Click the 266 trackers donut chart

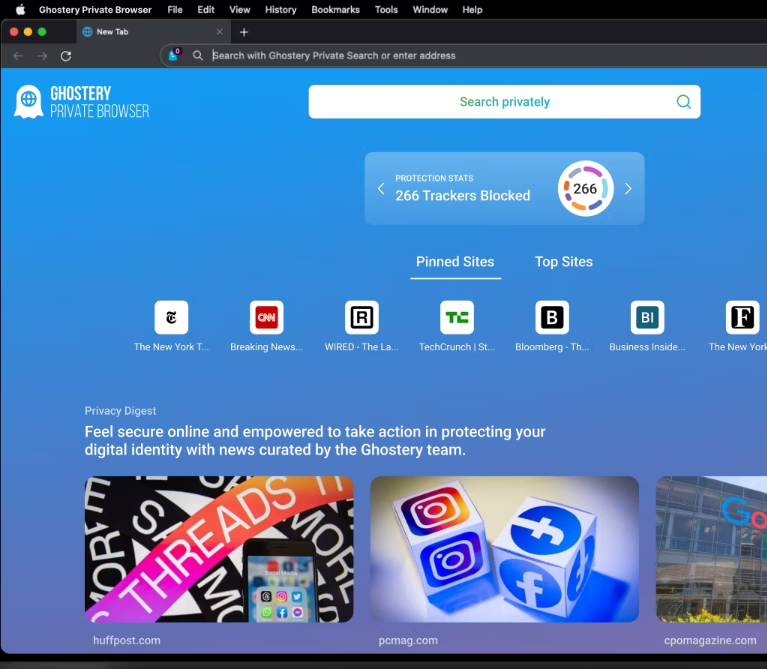[x=586, y=188]
